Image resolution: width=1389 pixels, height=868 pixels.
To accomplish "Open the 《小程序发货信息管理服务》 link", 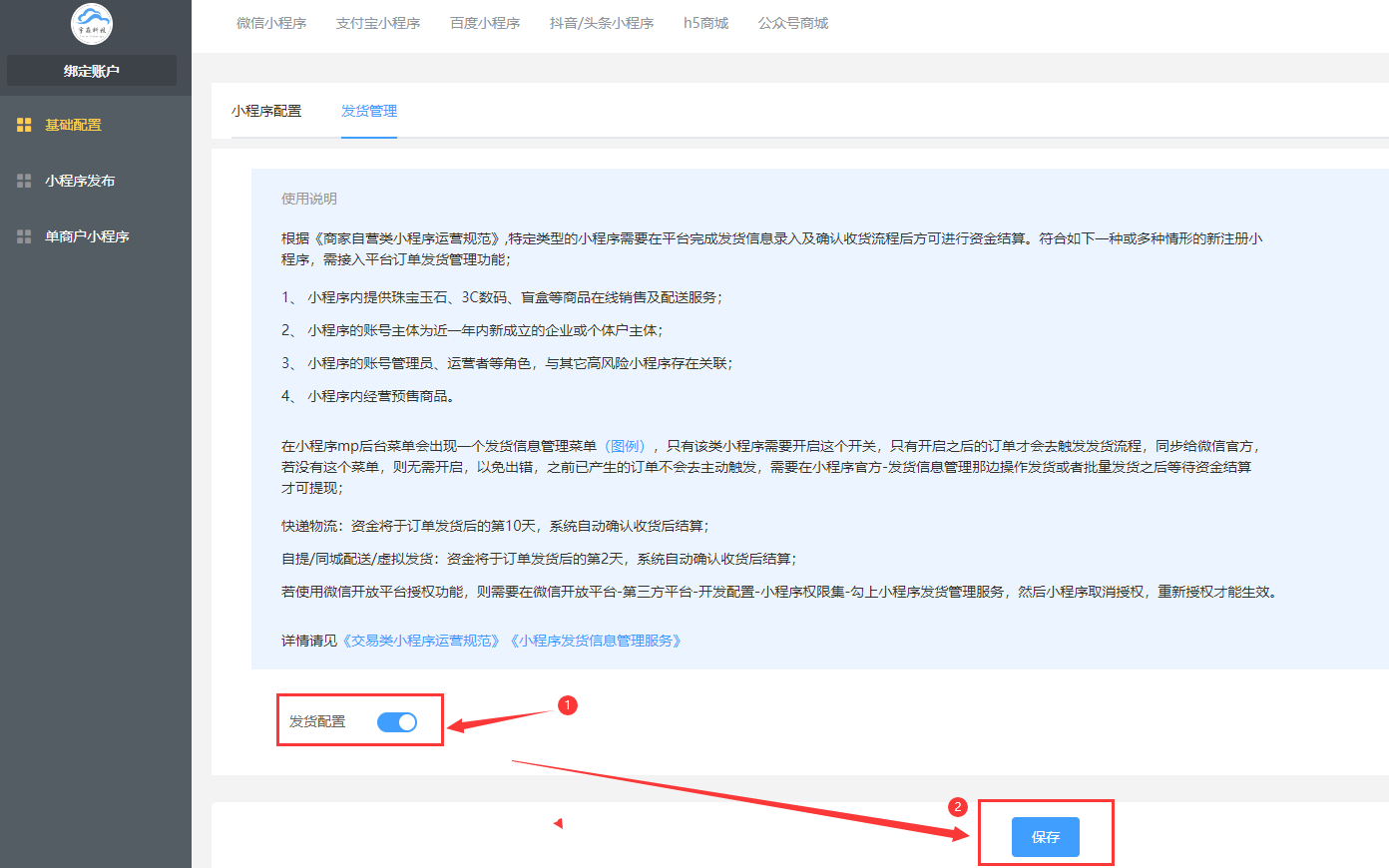I will [596, 641].
